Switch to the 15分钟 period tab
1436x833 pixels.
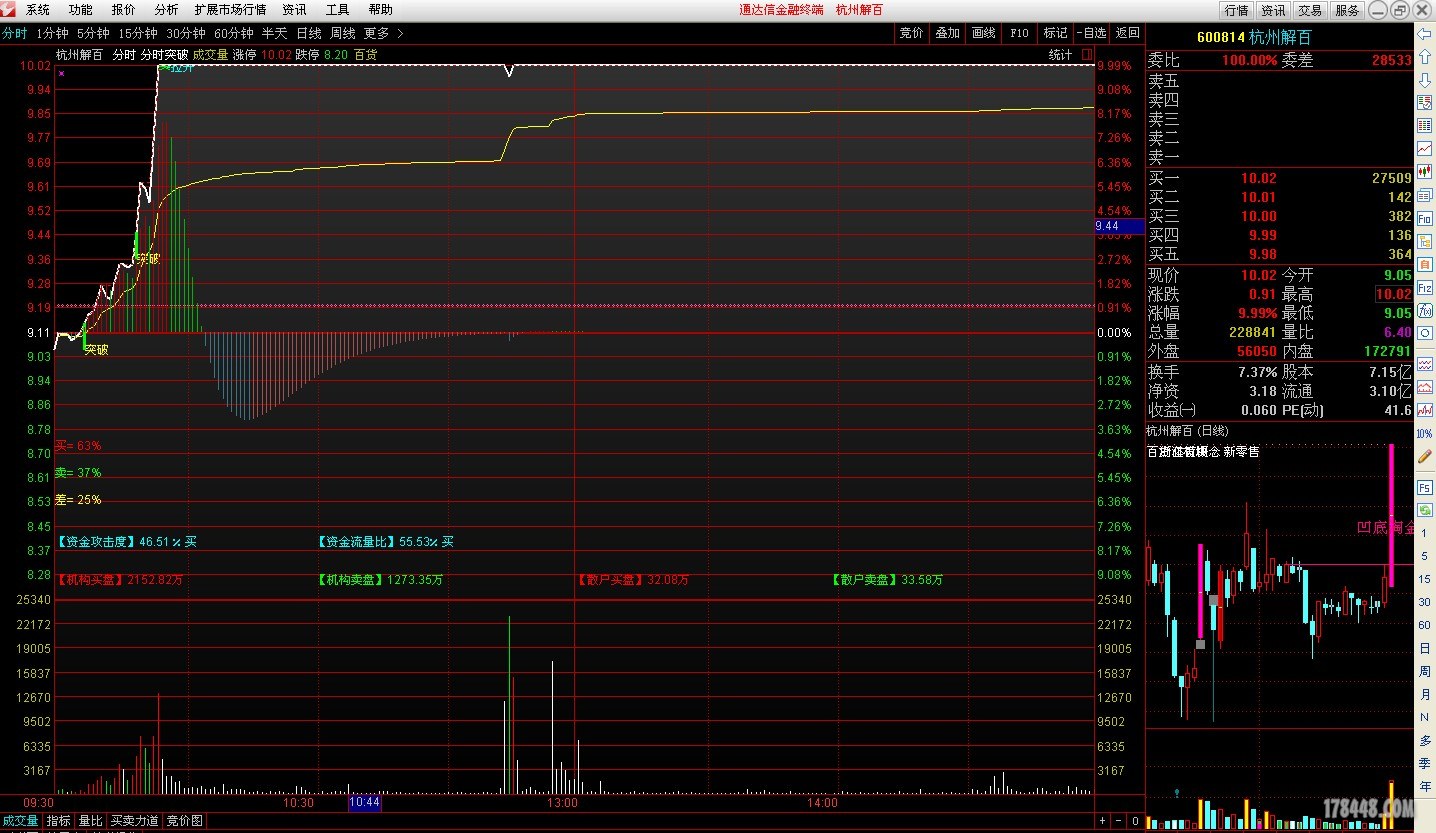point(138,33)
